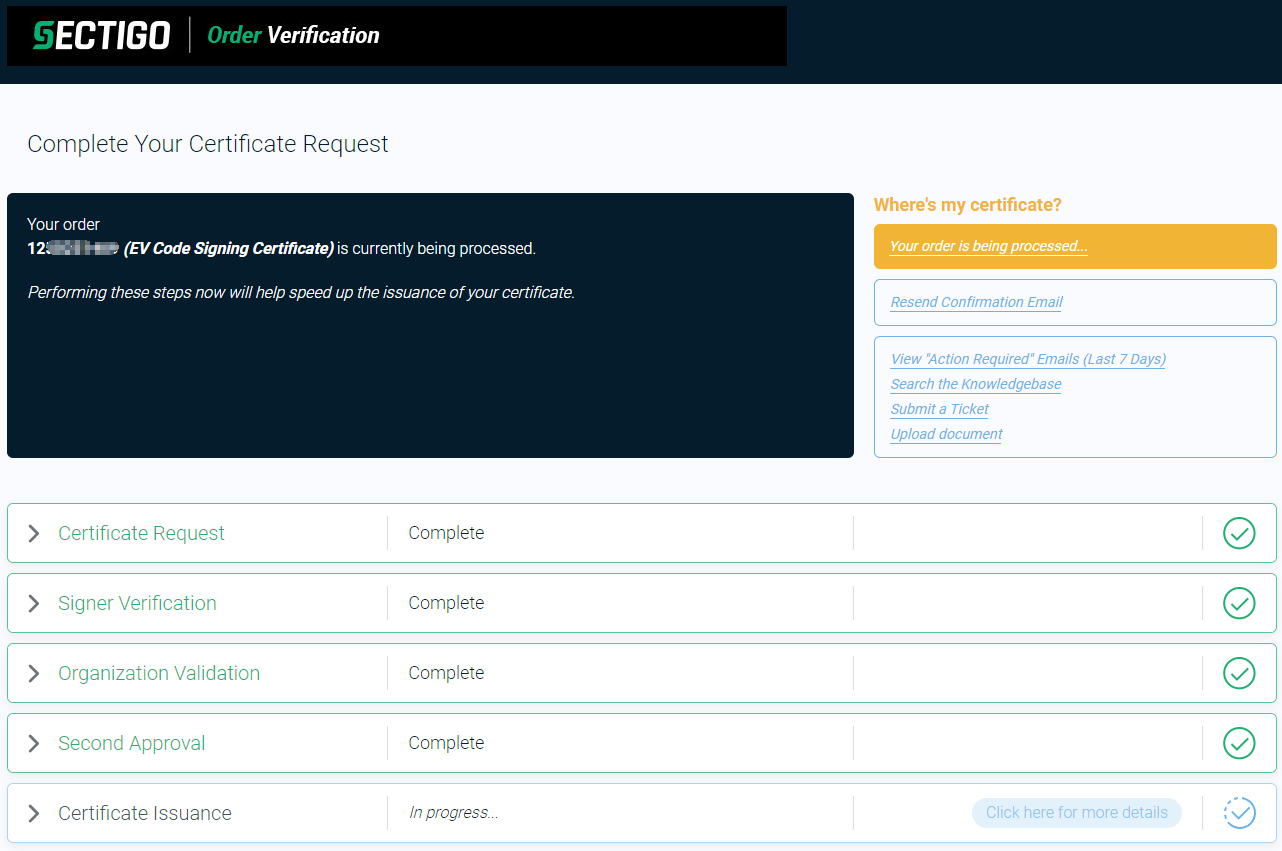View 'Action Required' Emails from last 7 days
Screen dimensions: 1282x851
tap(1028, 359)
